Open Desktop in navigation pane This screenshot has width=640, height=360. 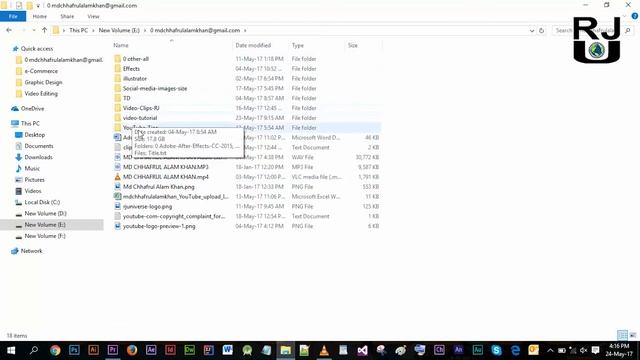tap(35, 135)
